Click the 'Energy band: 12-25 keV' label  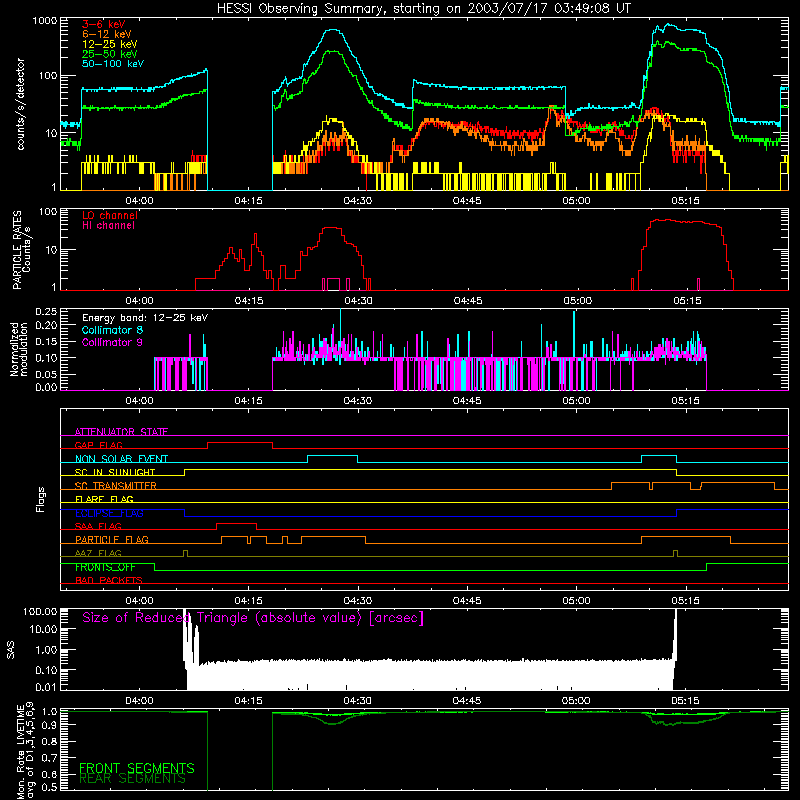[x=145, y=318]
